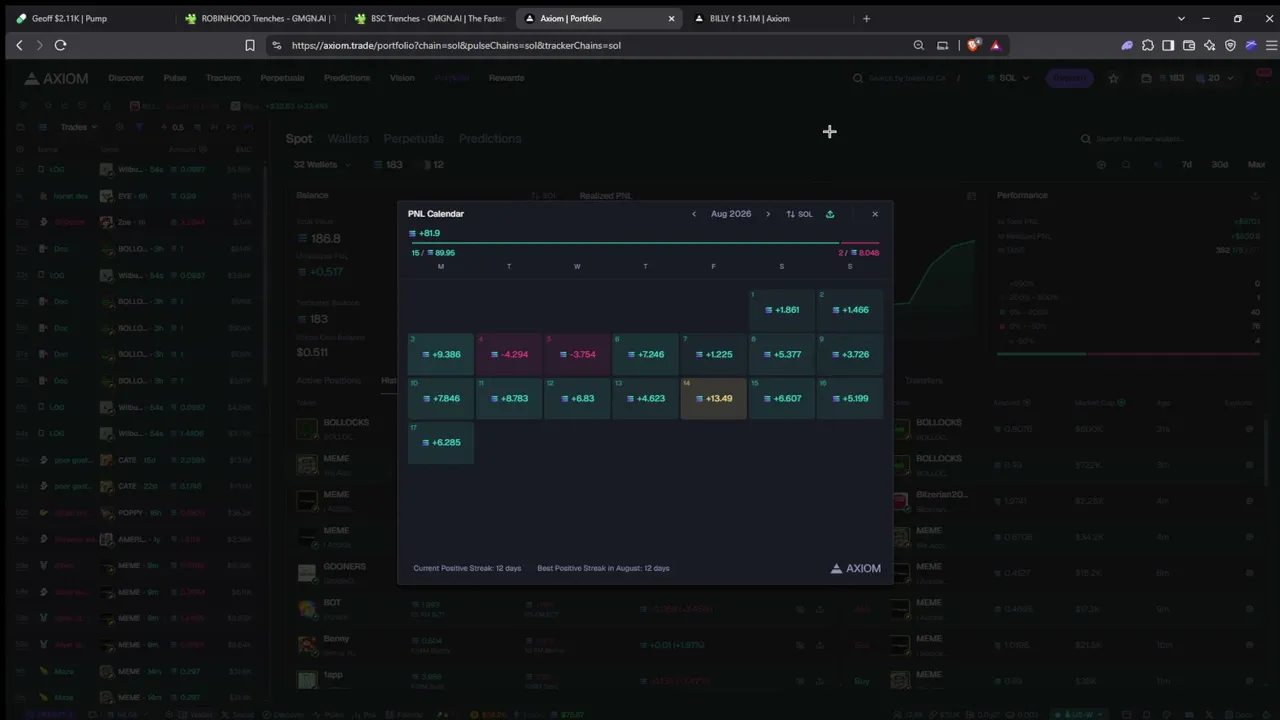Open Discover in Axiom navigation
The image size is (1280, 720).
click(x=126, y=78)
